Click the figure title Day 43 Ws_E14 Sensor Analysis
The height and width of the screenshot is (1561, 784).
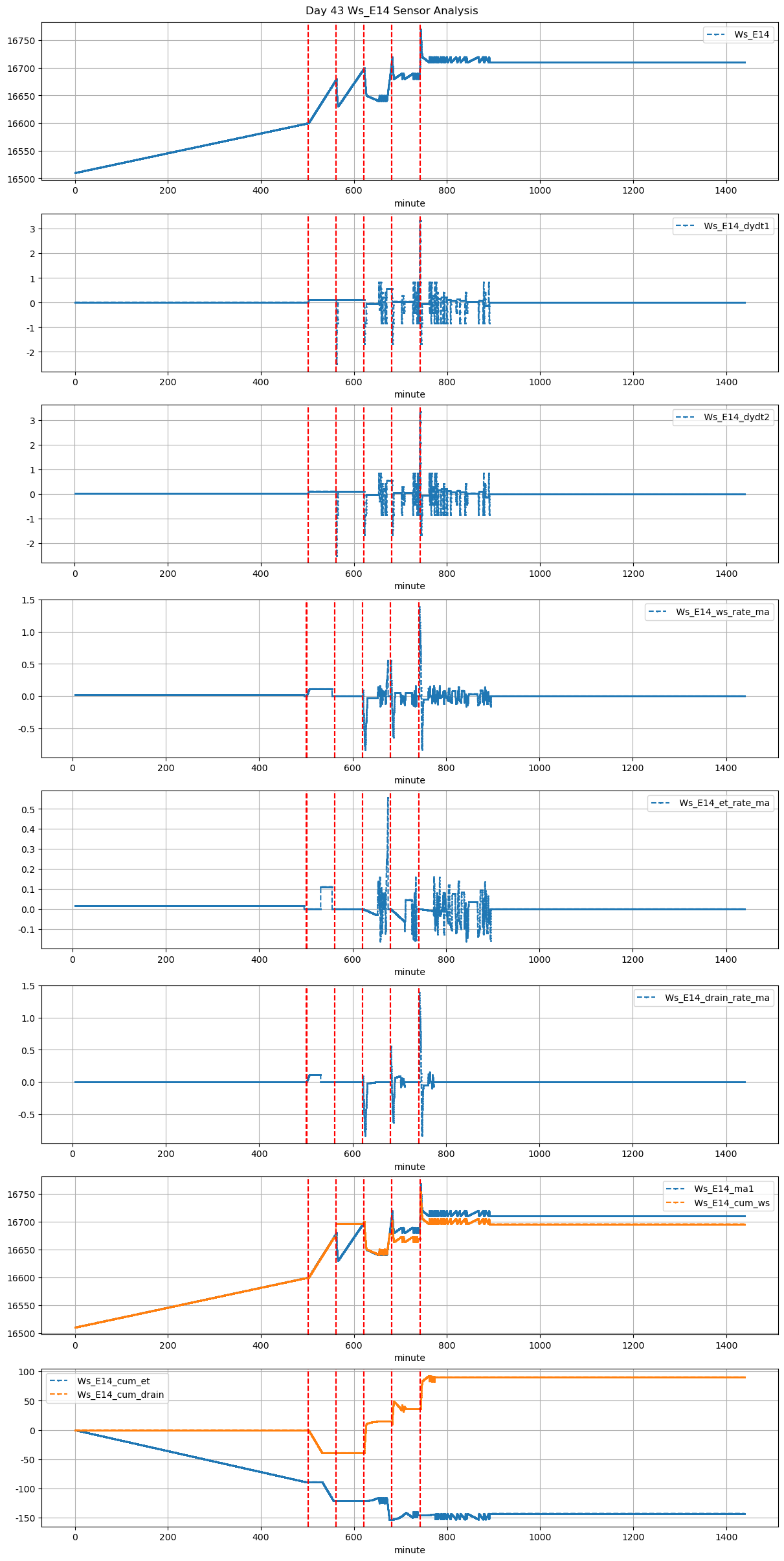(x=392, y=10)
